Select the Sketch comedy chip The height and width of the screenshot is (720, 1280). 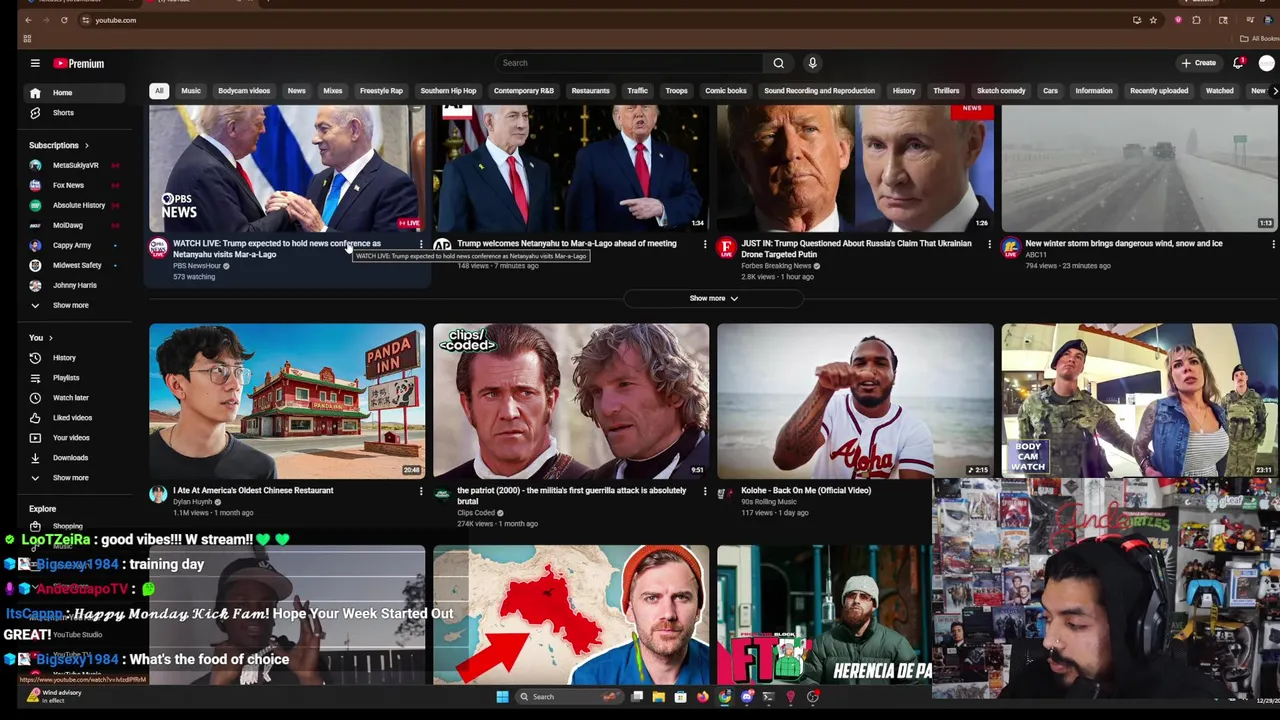(x=1001, y=91)
